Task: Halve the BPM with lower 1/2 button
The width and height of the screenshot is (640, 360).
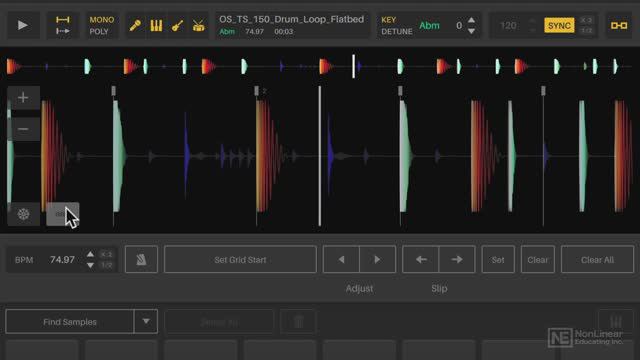Action: [x=107, y=265]
